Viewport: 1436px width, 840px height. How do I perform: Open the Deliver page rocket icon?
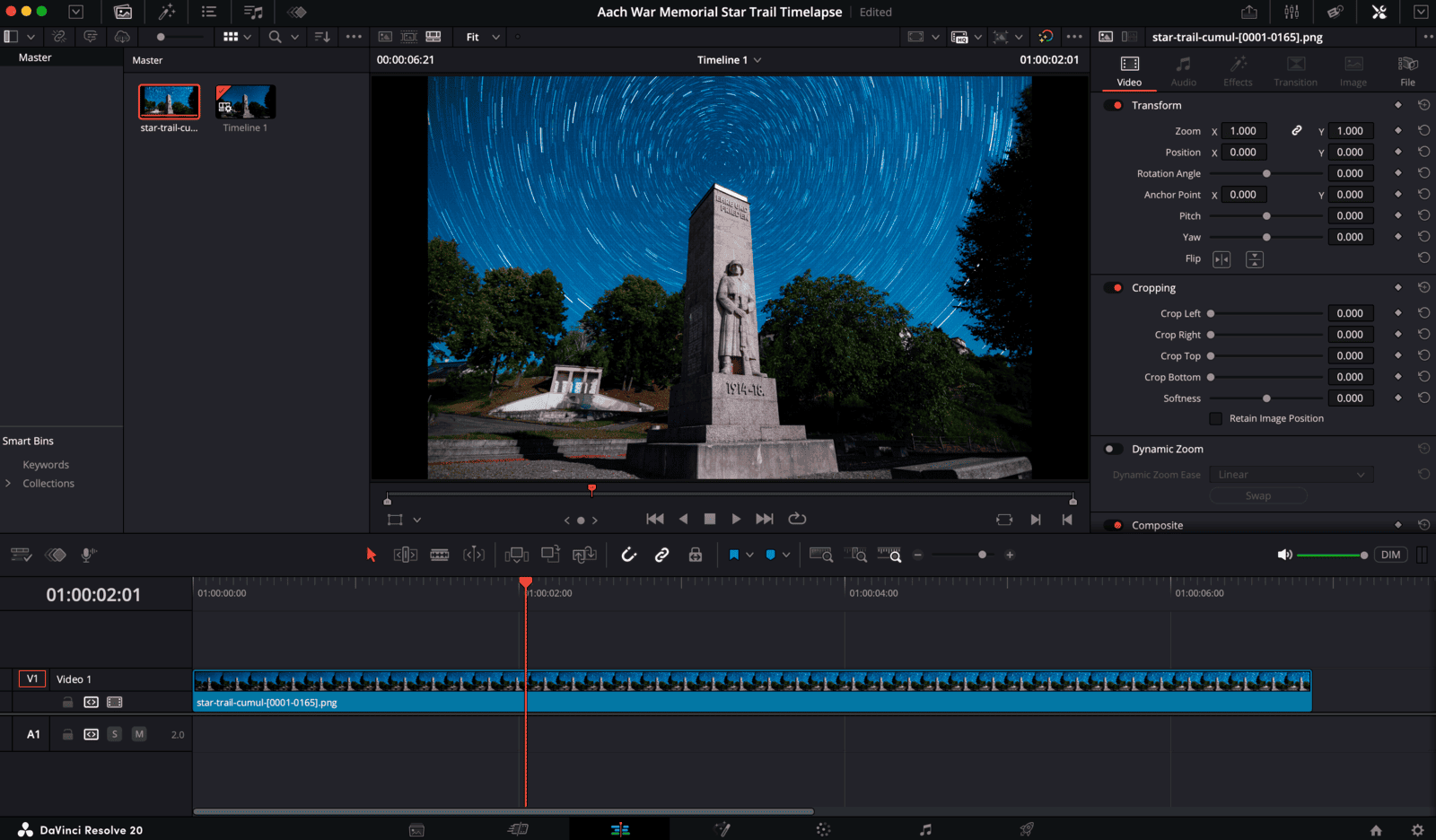click(x=1027, y=829)
